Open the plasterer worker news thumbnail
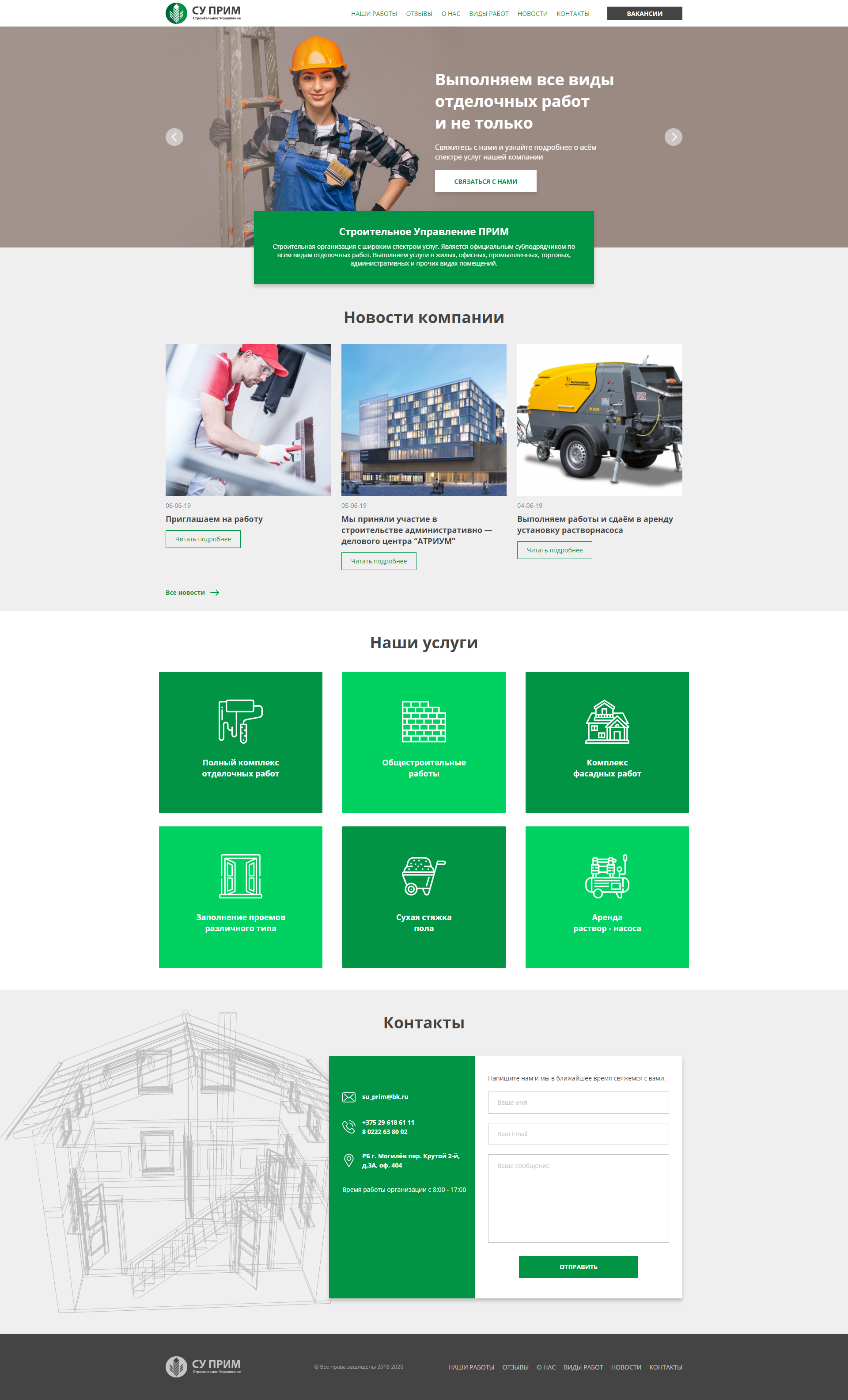Screen dimensions: 848x1400 [248, 420]
